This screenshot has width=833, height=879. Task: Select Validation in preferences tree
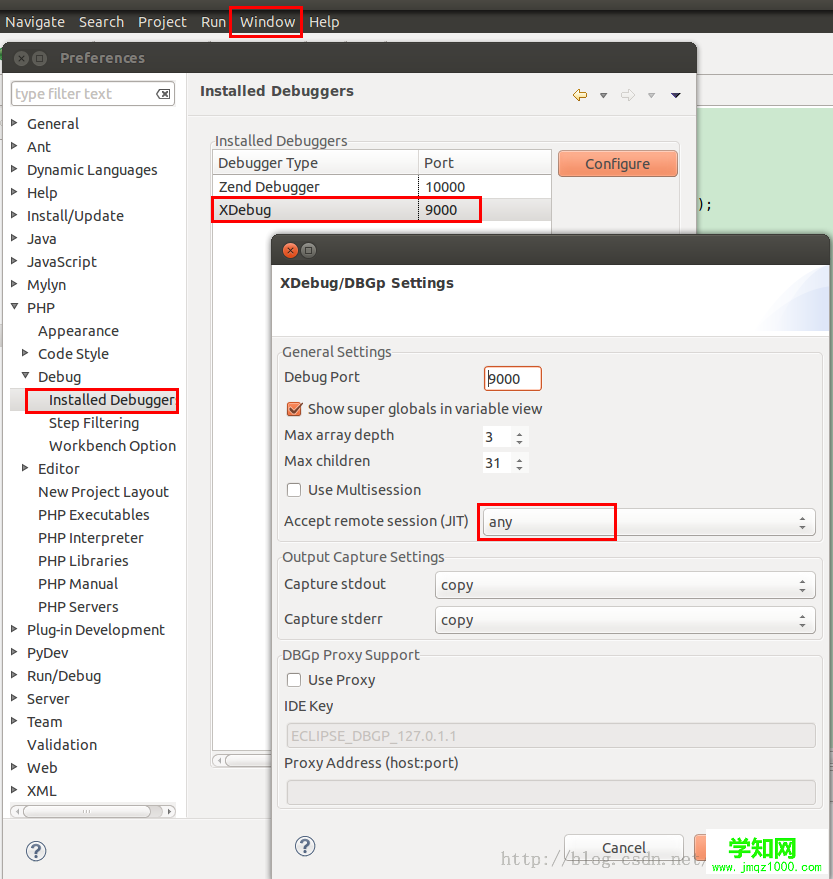click(x=62, y=744)
